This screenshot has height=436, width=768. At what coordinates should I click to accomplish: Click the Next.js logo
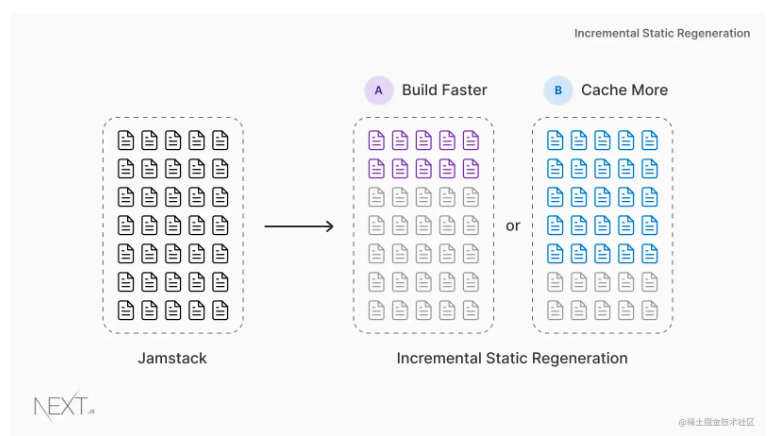[x=64, y=406]
